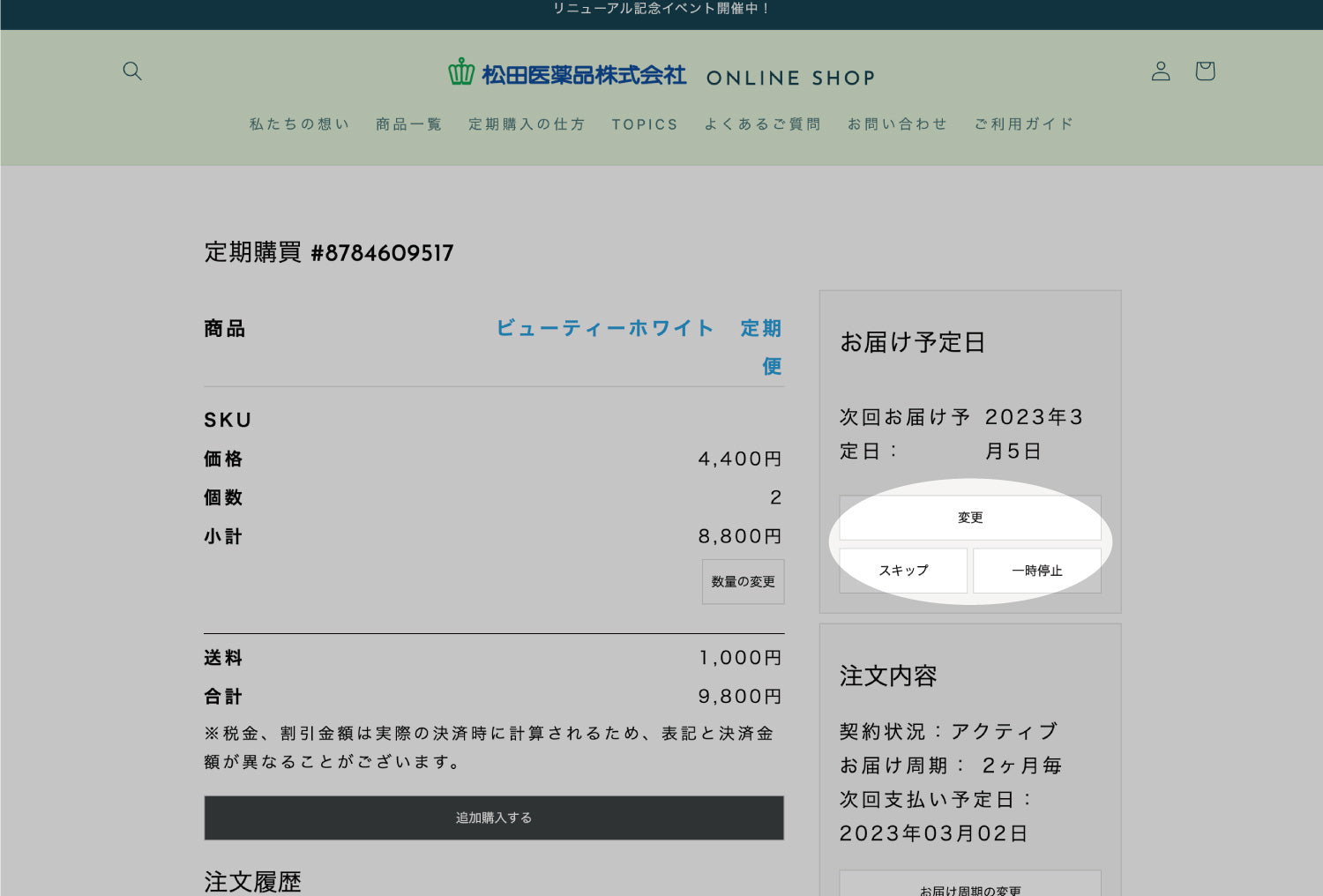This screenshot has height=896, width=1323.
Task: Click the スキップ button
Action: click(x=903, y=571)
